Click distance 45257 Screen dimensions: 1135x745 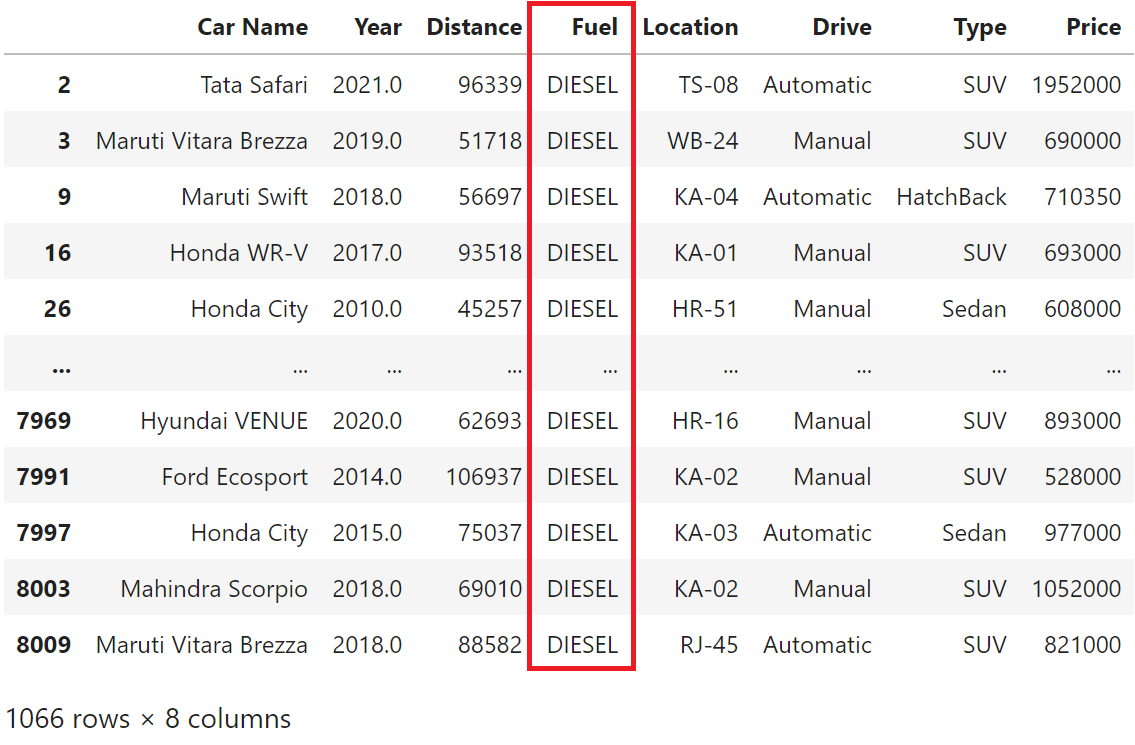pyautogui.click(x=490, y=309)
